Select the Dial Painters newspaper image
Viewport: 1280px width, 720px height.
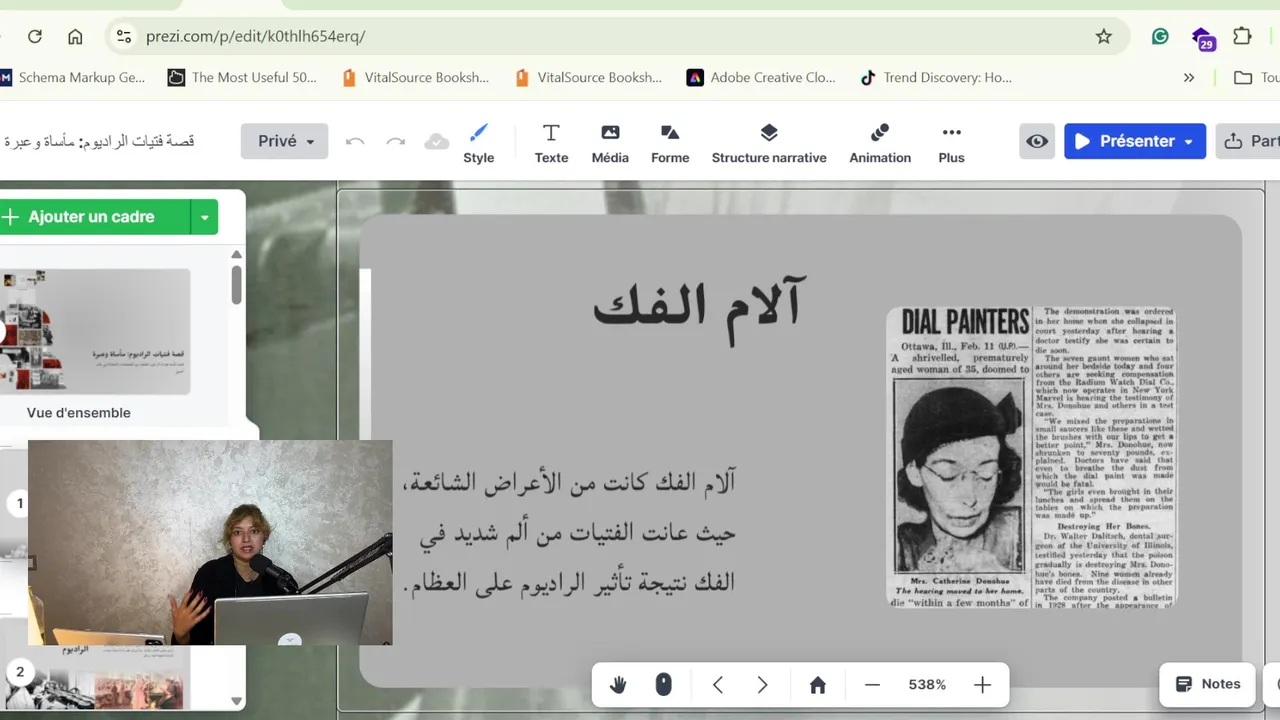[x=1031, y=456]
